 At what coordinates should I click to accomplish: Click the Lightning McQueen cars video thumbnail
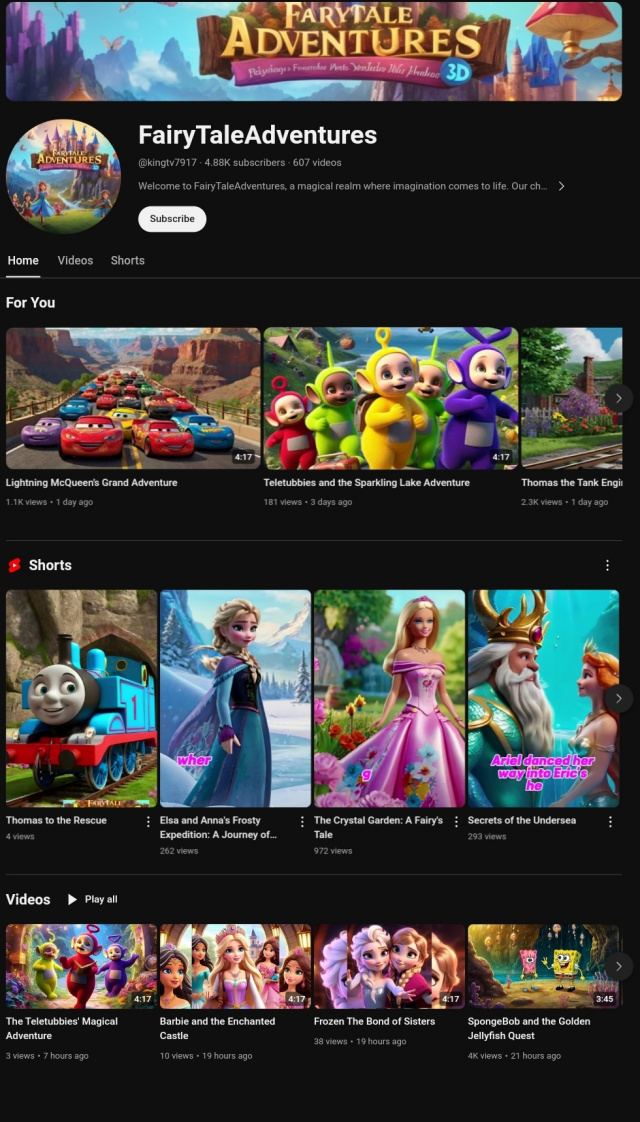pyautogui.click(x=133, y=399)
